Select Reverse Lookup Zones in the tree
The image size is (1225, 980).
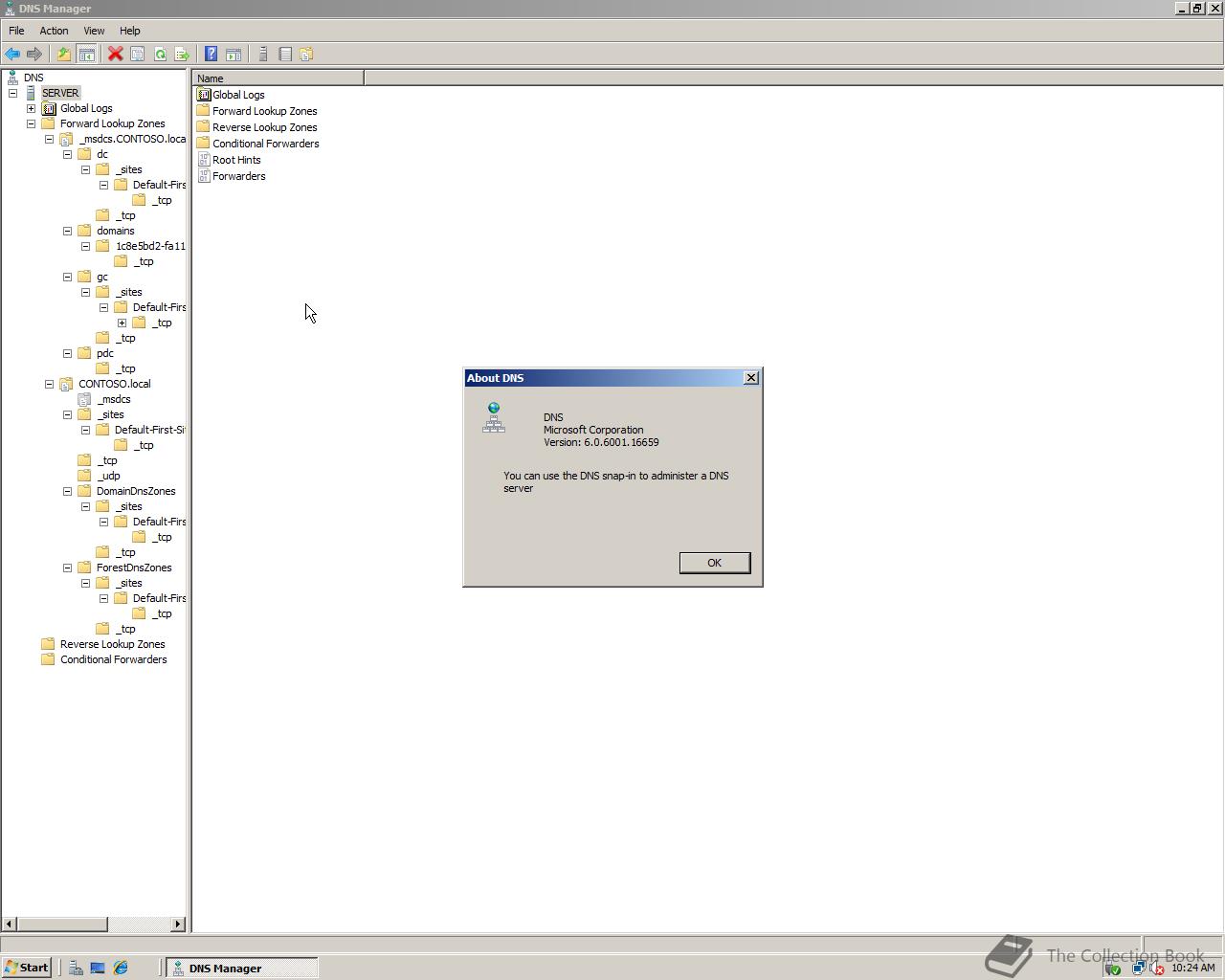(112, 644)
